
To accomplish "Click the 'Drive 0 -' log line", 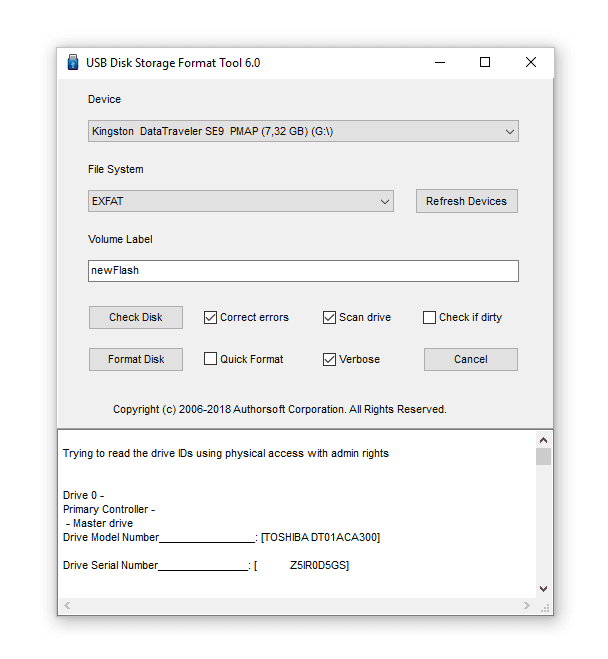I will (83, 495).
